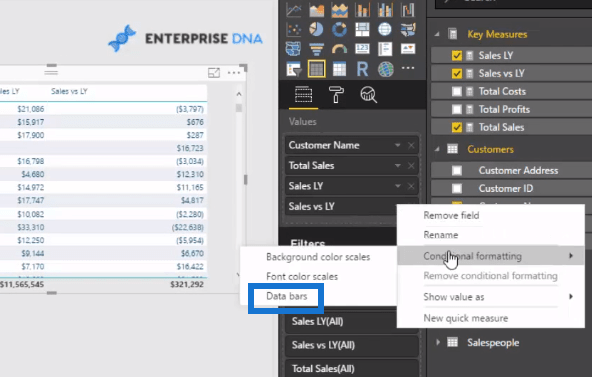The image size is (592, 377).
Task: Select the map globe visualization
Action: 385,29
